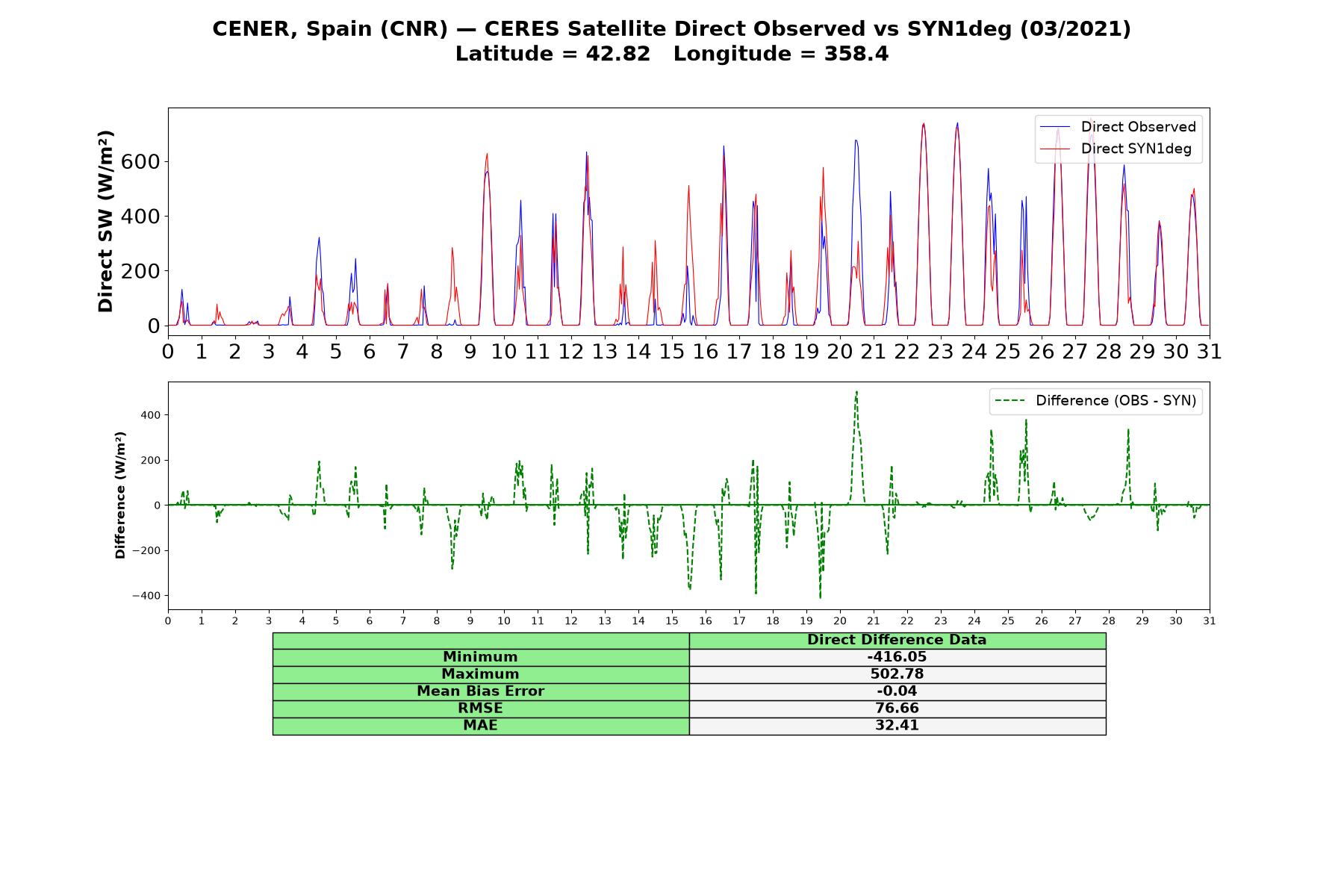Screen dimensions: 1344x896
Task: Click the Direct SYN1deg legend entry
Action: (1116, 149)
